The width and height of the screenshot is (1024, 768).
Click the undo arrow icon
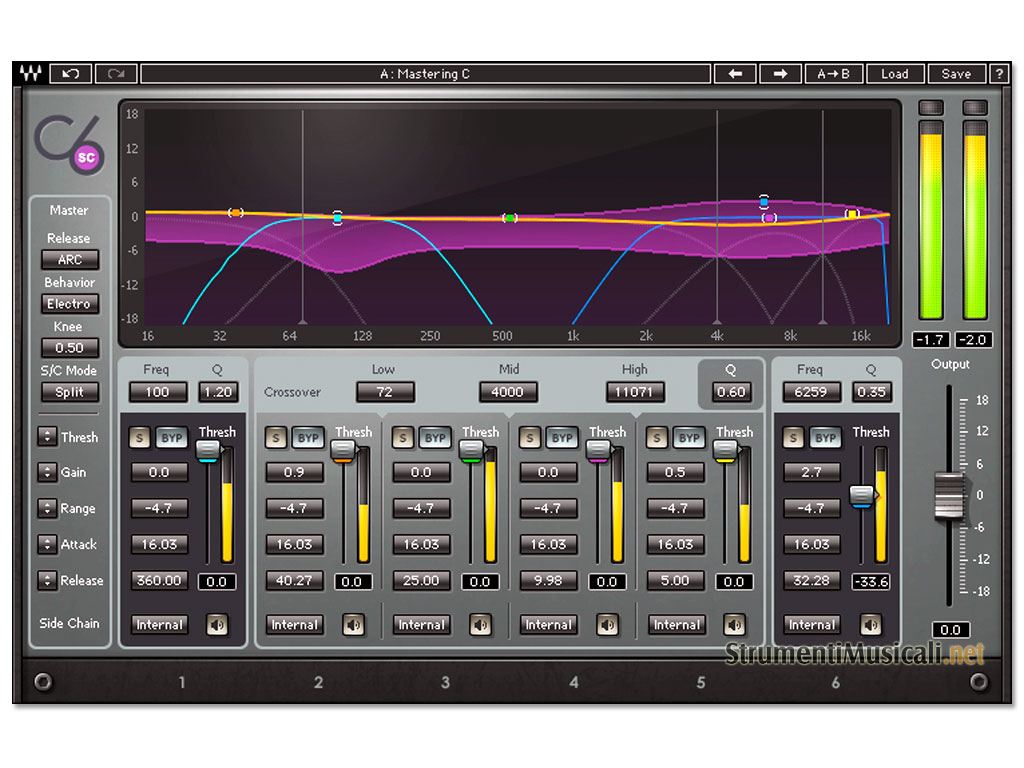click(x=71, y=74)
